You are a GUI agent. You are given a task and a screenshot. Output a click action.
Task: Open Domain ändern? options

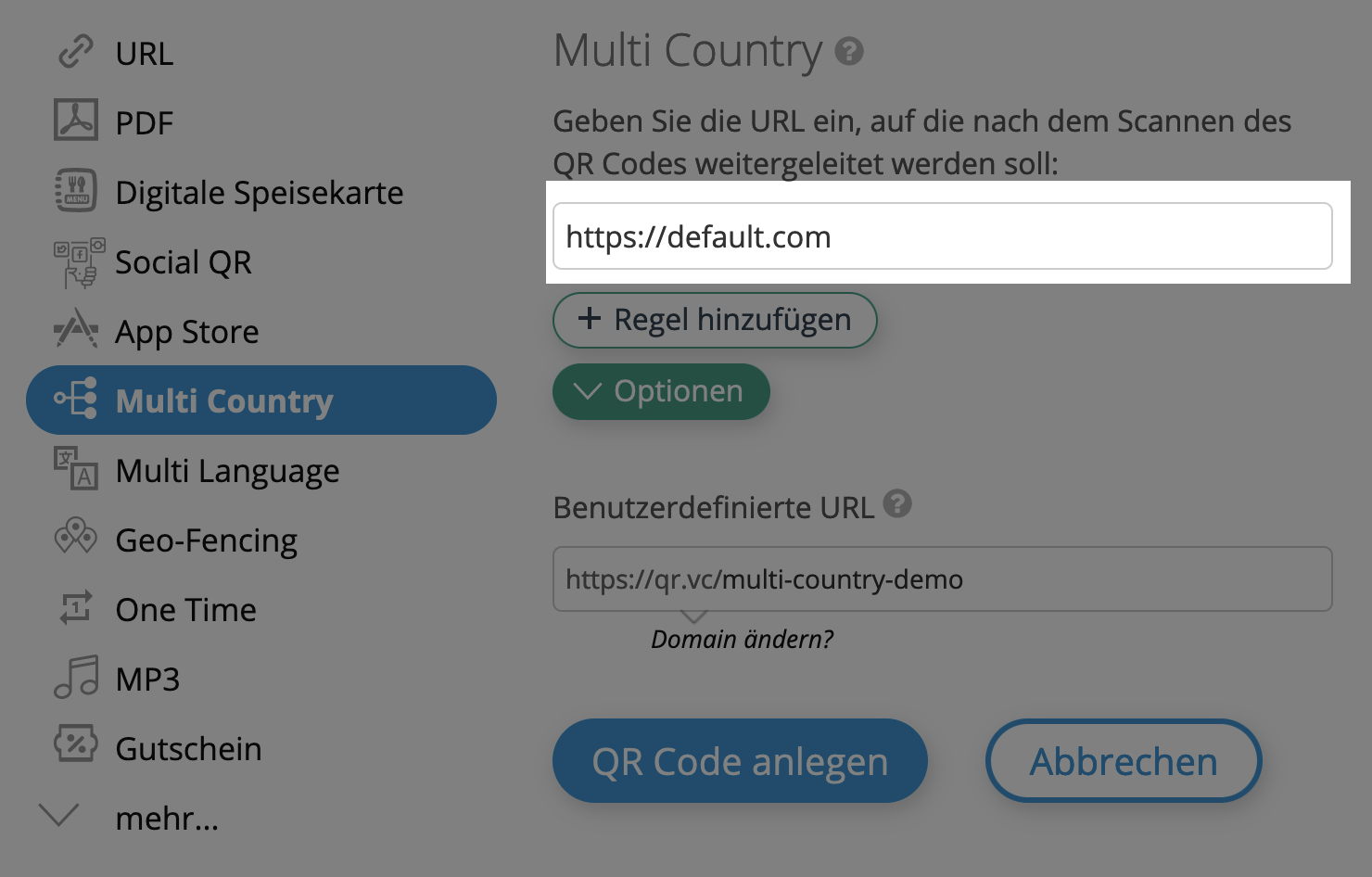(742, 639)
